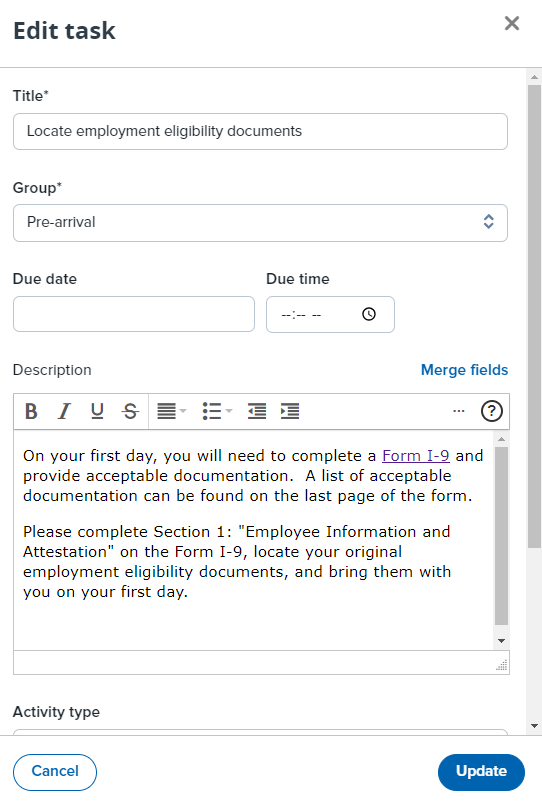Viewport: 542px width, 801px height.
Task: Open the time picker clock icon
Action: pos(369,314)
